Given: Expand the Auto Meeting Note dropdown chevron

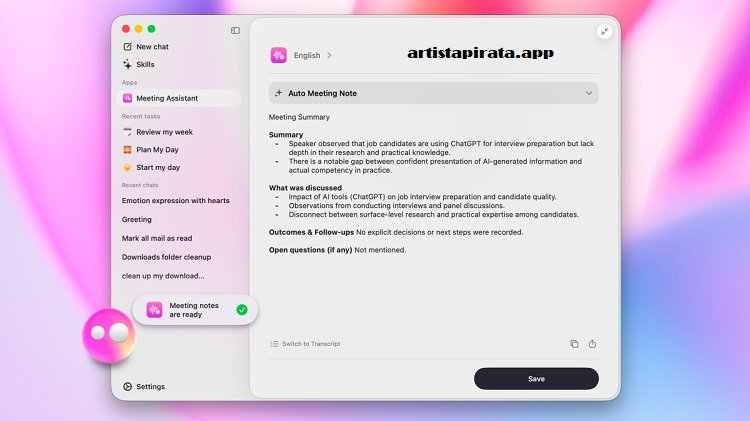Looking at the screenshot, I should tap(589, 93).
